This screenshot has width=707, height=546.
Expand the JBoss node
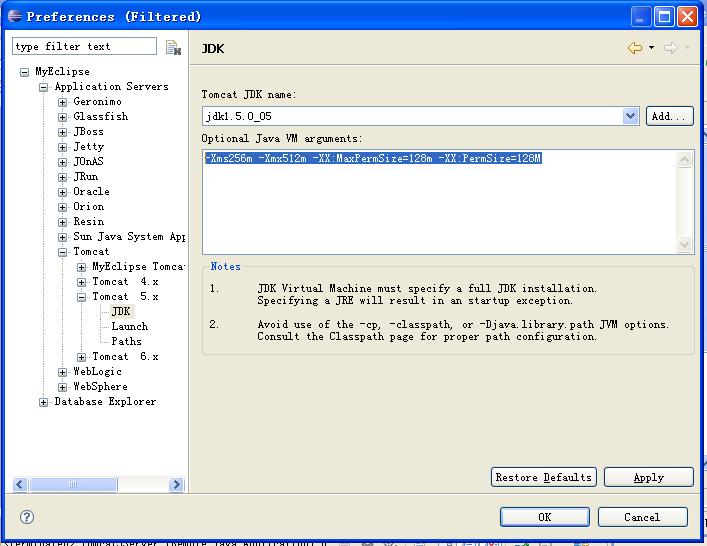point(62,132)
